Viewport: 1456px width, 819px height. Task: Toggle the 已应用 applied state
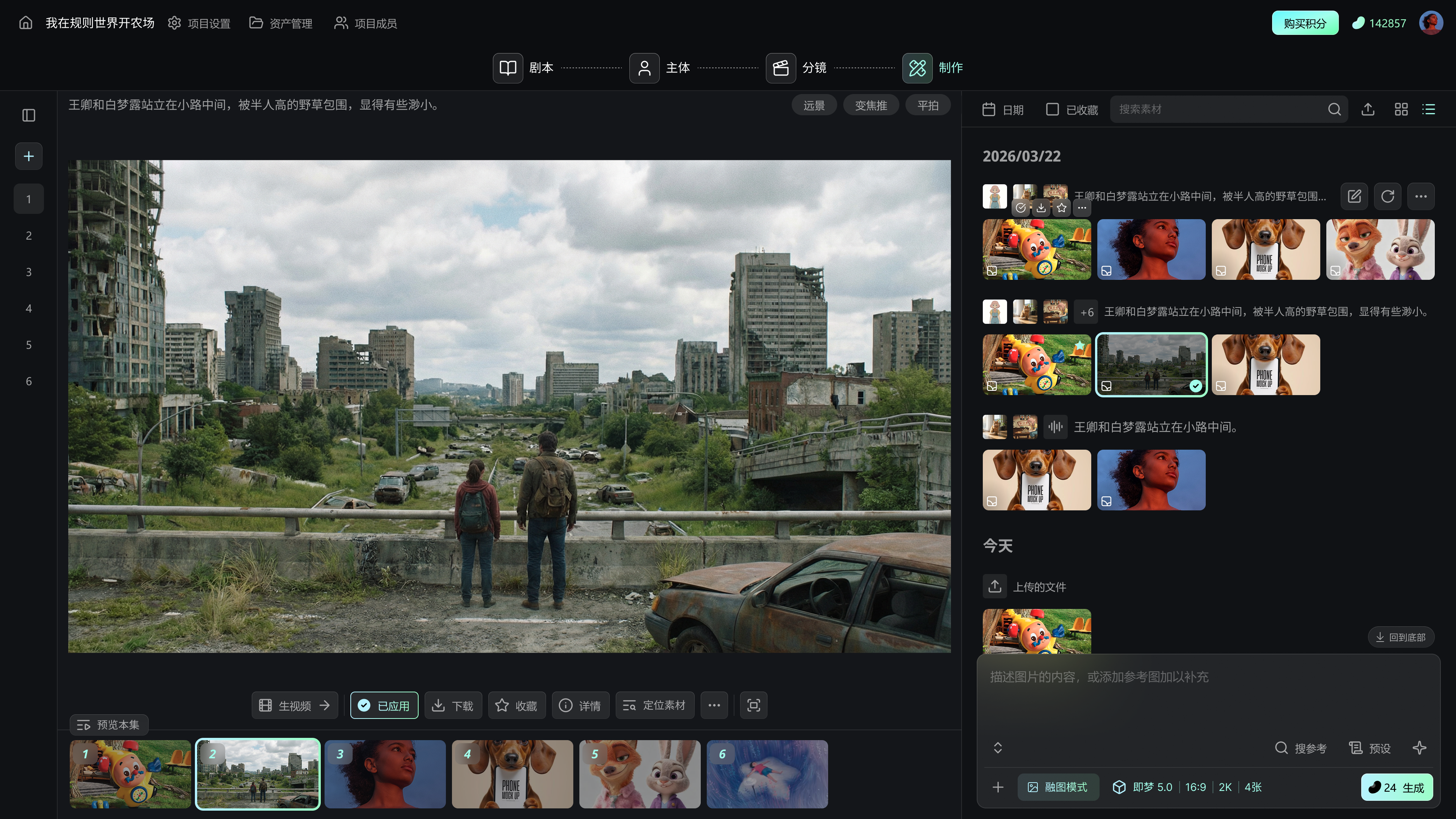click(x=384, y=705)
